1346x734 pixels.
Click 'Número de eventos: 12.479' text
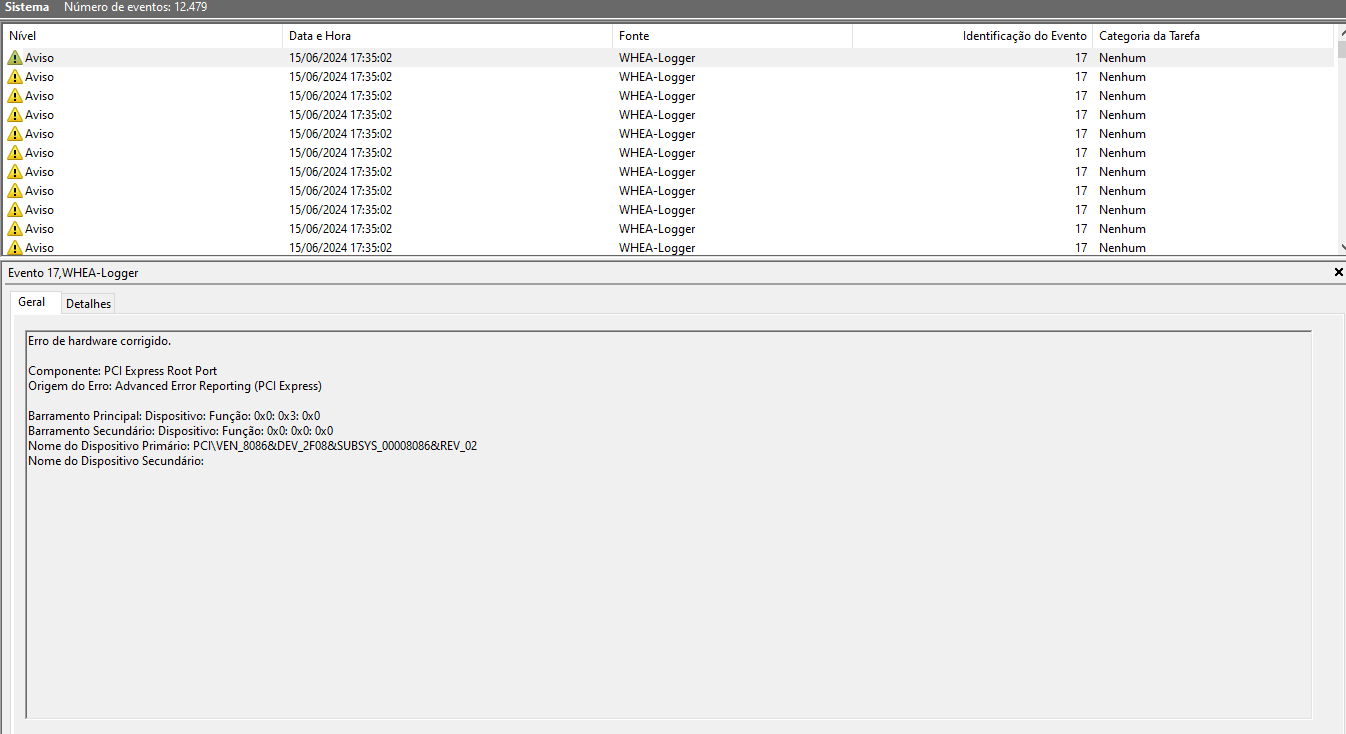click(136, 7)
